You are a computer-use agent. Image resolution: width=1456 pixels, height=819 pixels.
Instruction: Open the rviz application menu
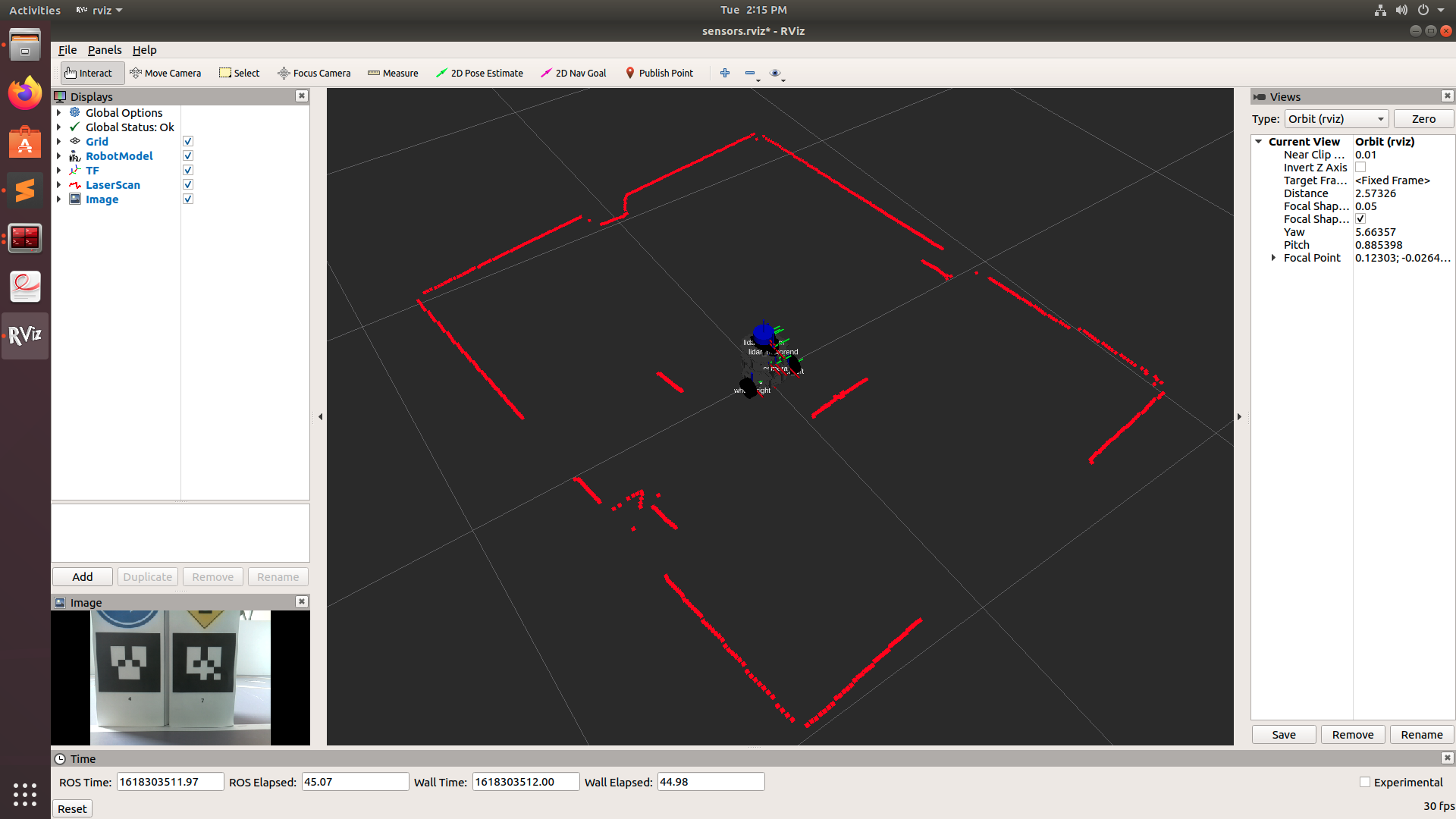pyautogui.click(x=99, y=10)
